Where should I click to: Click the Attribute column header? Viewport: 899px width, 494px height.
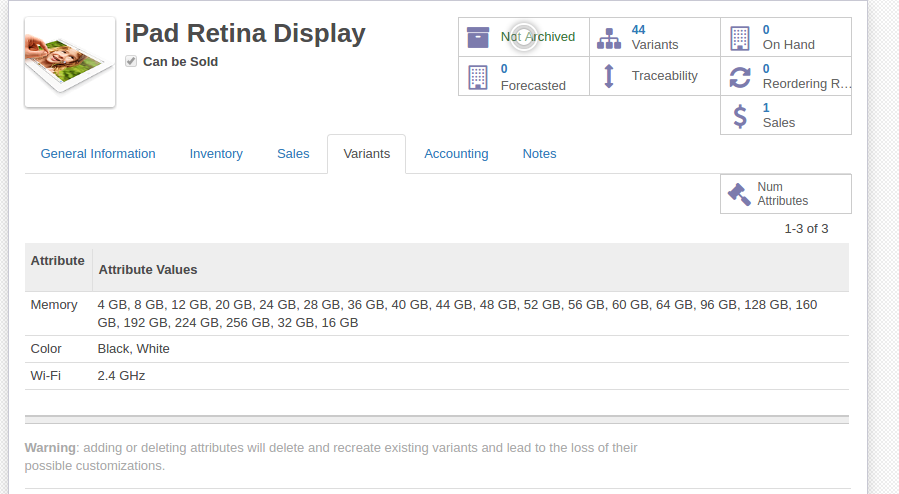pyautogui.click(x=57, y=261)
